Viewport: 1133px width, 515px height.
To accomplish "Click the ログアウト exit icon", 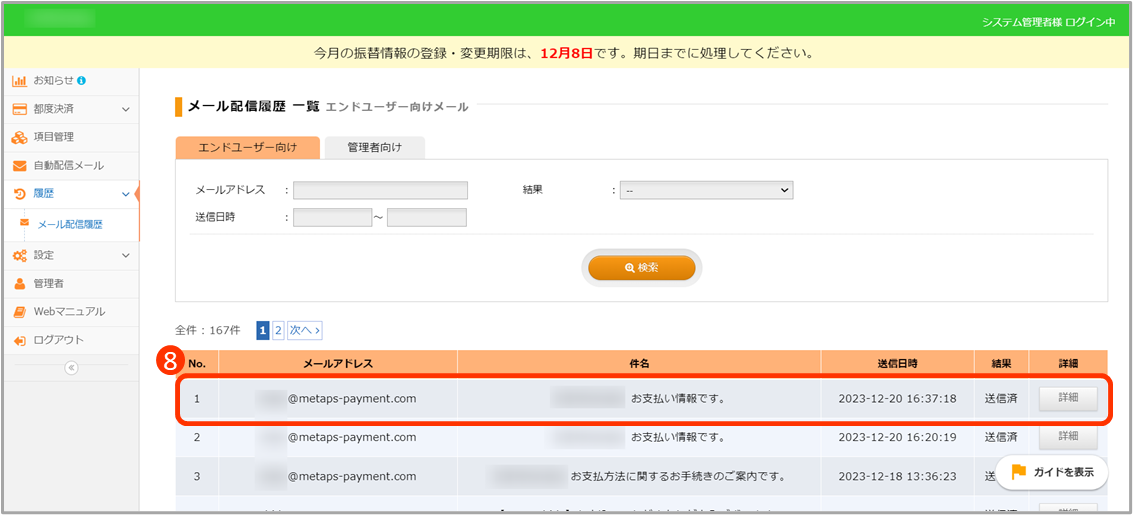I will tap(19, 340).
